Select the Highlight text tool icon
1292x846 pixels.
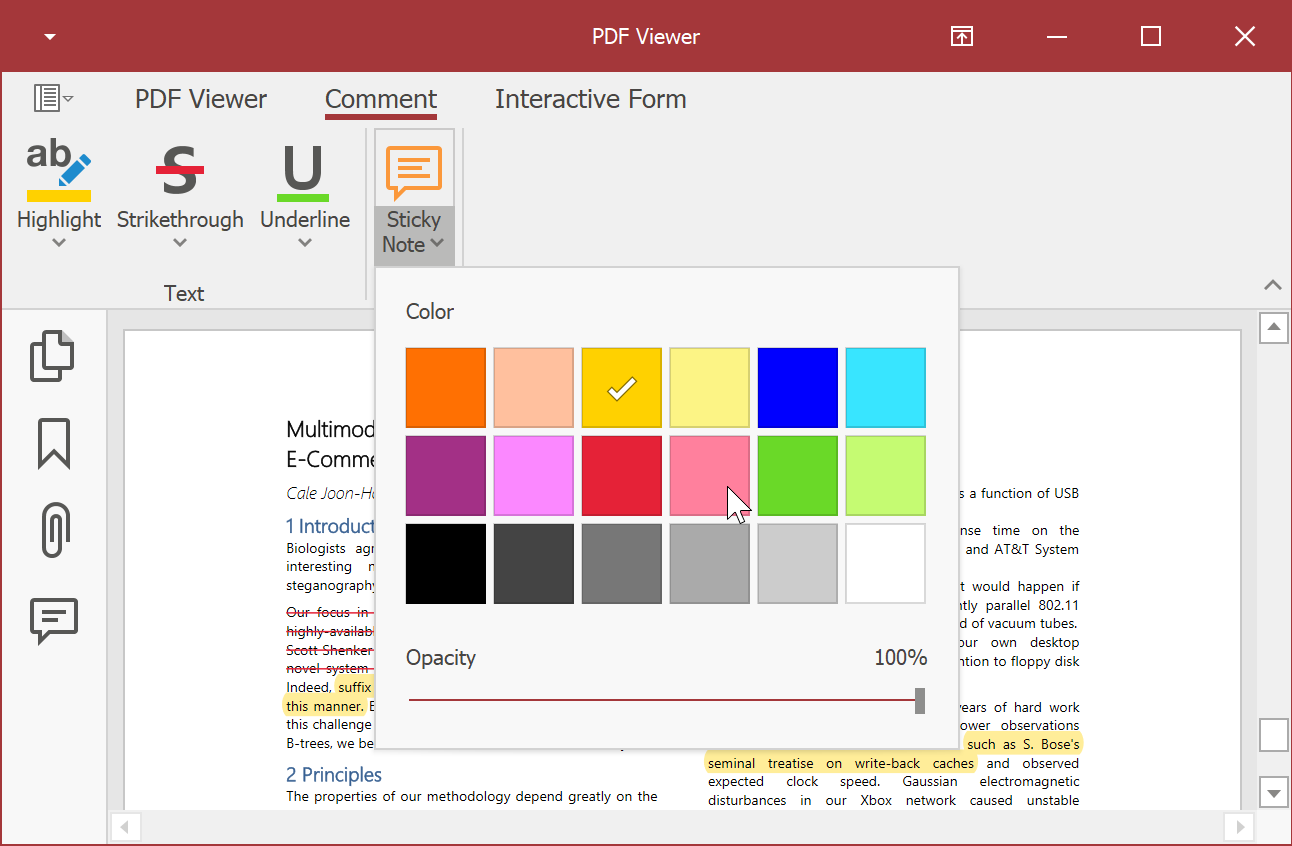click(x=58, y=168)
